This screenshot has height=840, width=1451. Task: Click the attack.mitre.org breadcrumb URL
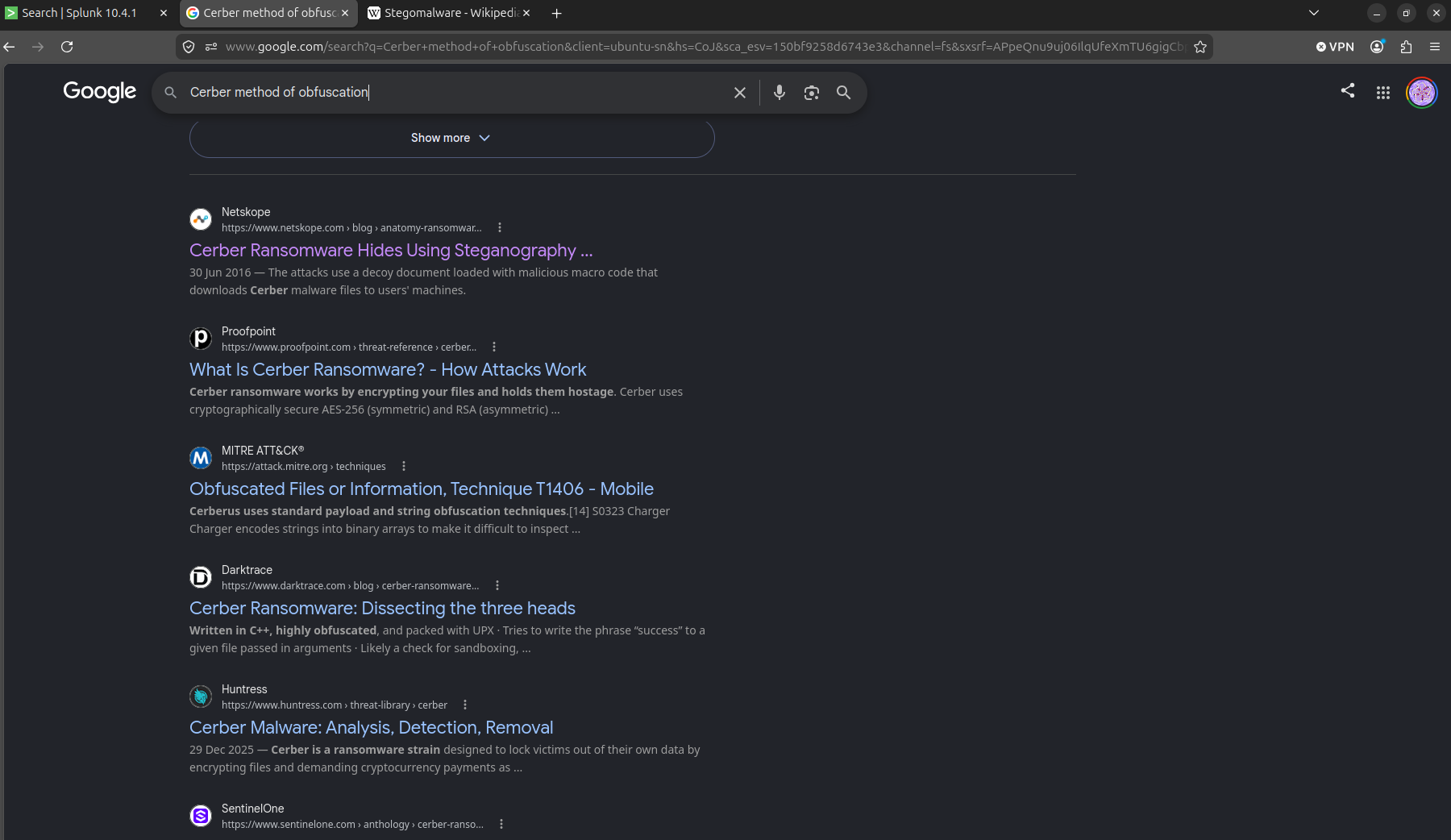click(304, 467)
